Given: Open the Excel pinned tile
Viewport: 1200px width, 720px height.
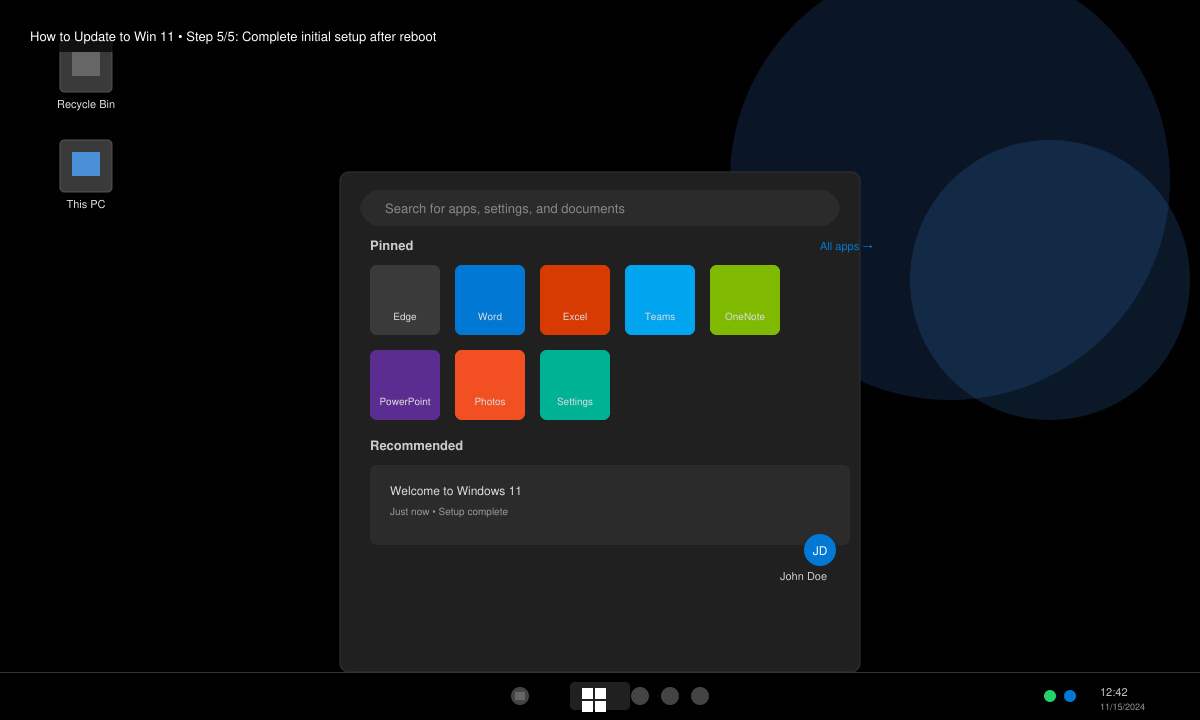Looking at the screenshot, I should [x=575, y=300].
